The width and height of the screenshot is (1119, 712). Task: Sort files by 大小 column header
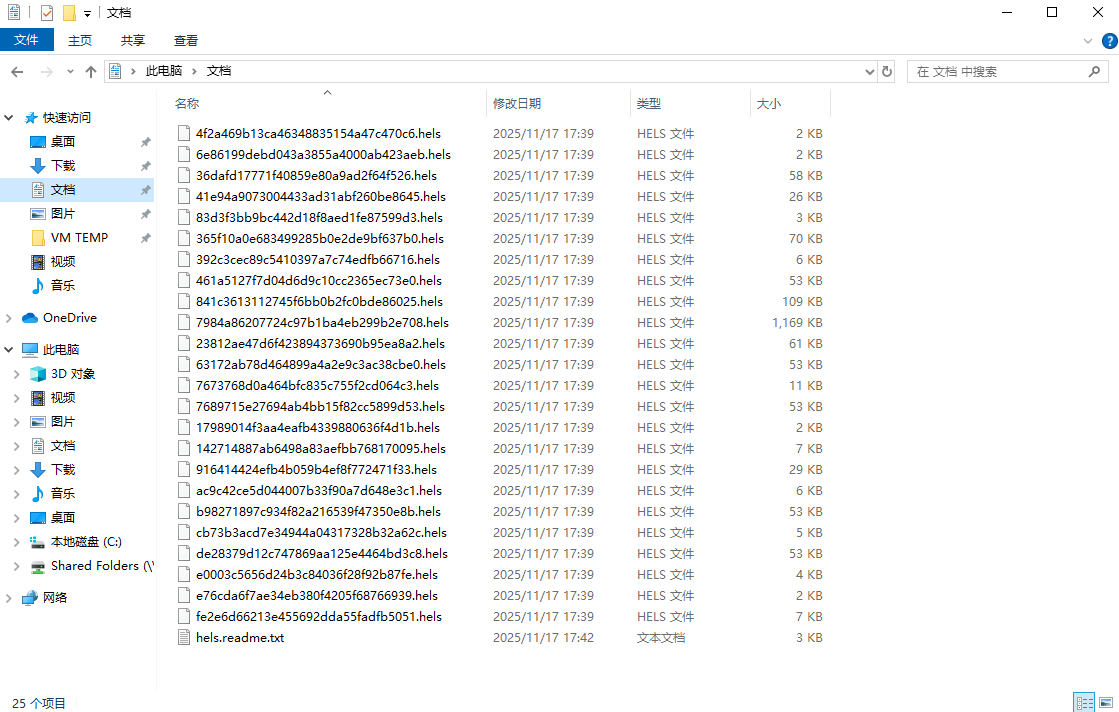(x=768, y=104)
